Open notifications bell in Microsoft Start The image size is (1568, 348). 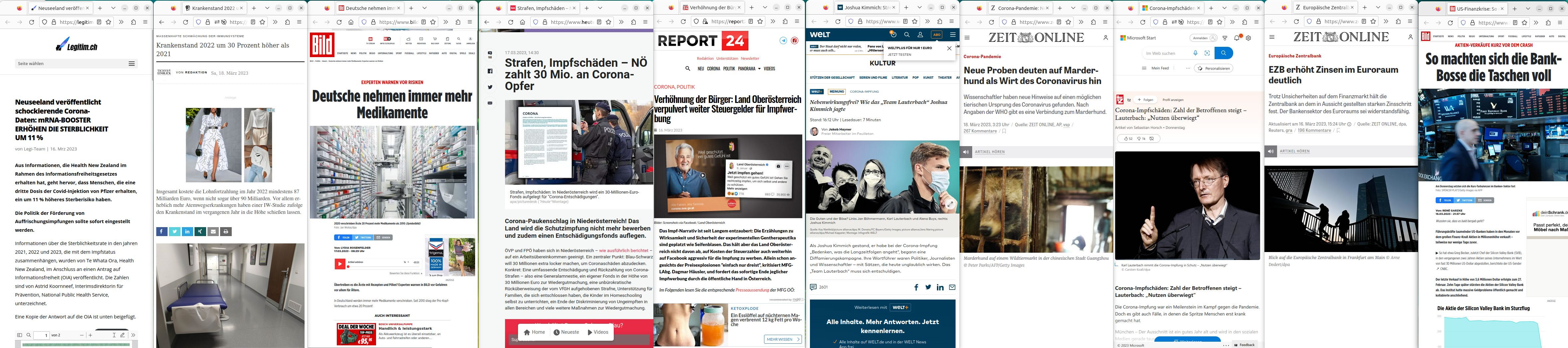point(1238,38)
